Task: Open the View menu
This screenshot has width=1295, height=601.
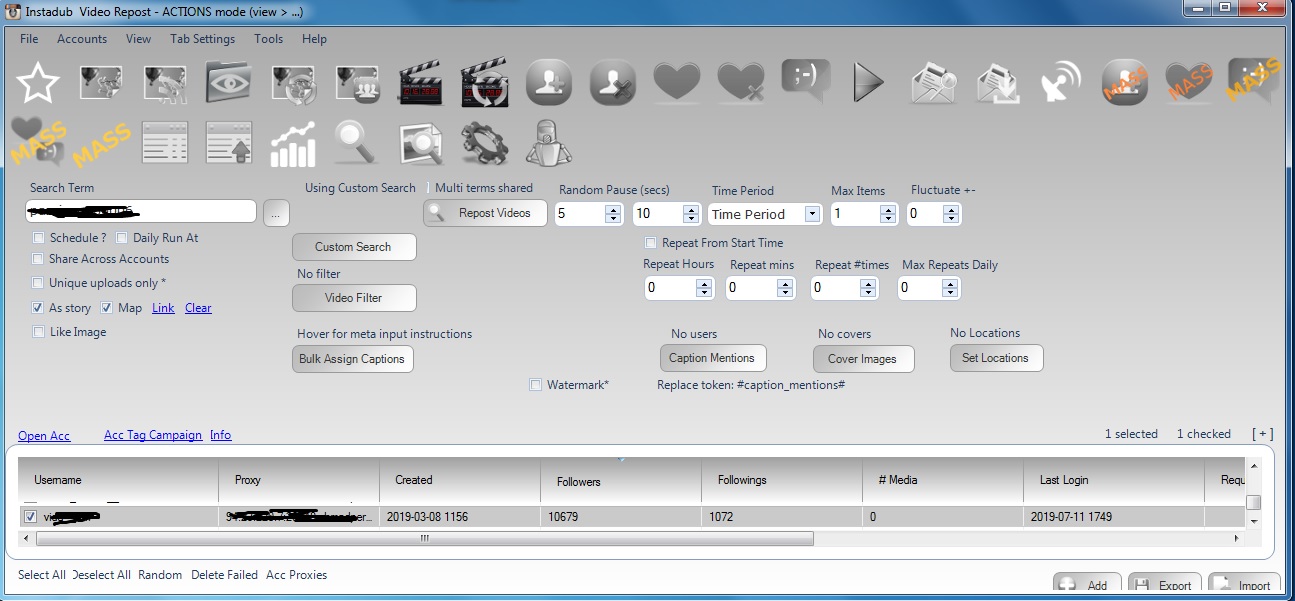Action: tap(139, 39)
